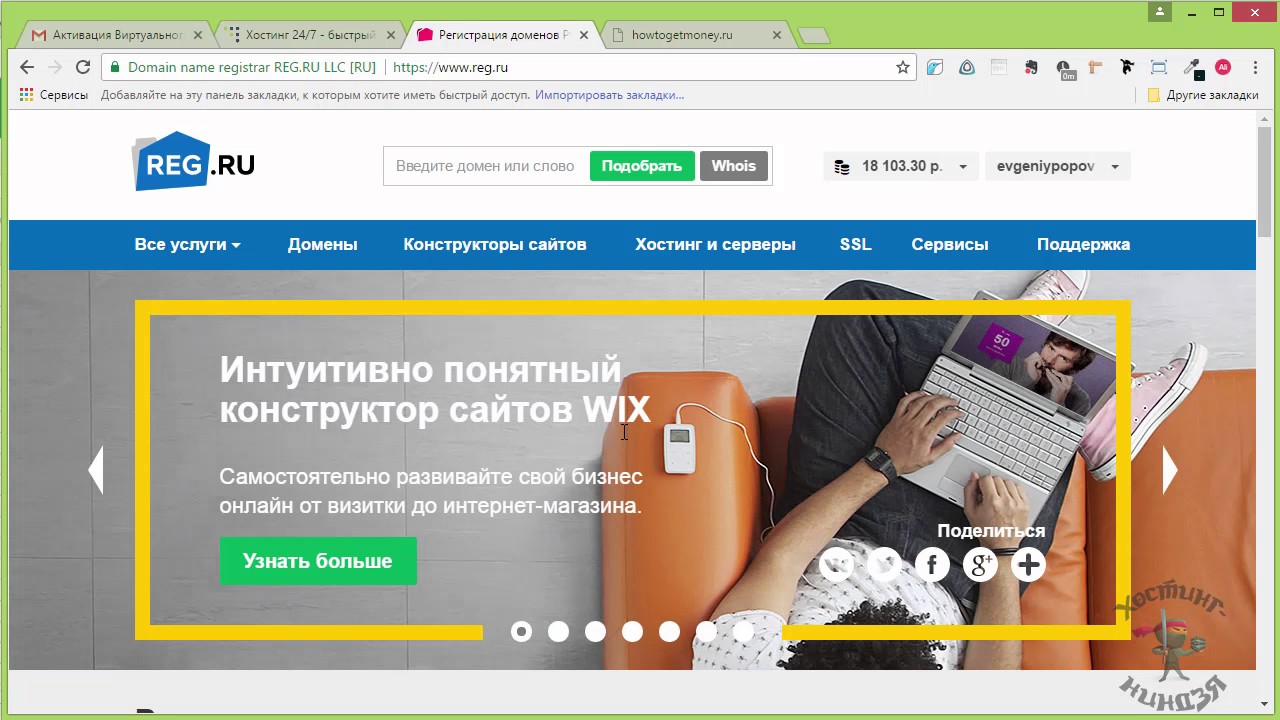Close the Хостинг 24/7 tab
This screenshot has height=720, width=1280.
[x=391, y=35]
